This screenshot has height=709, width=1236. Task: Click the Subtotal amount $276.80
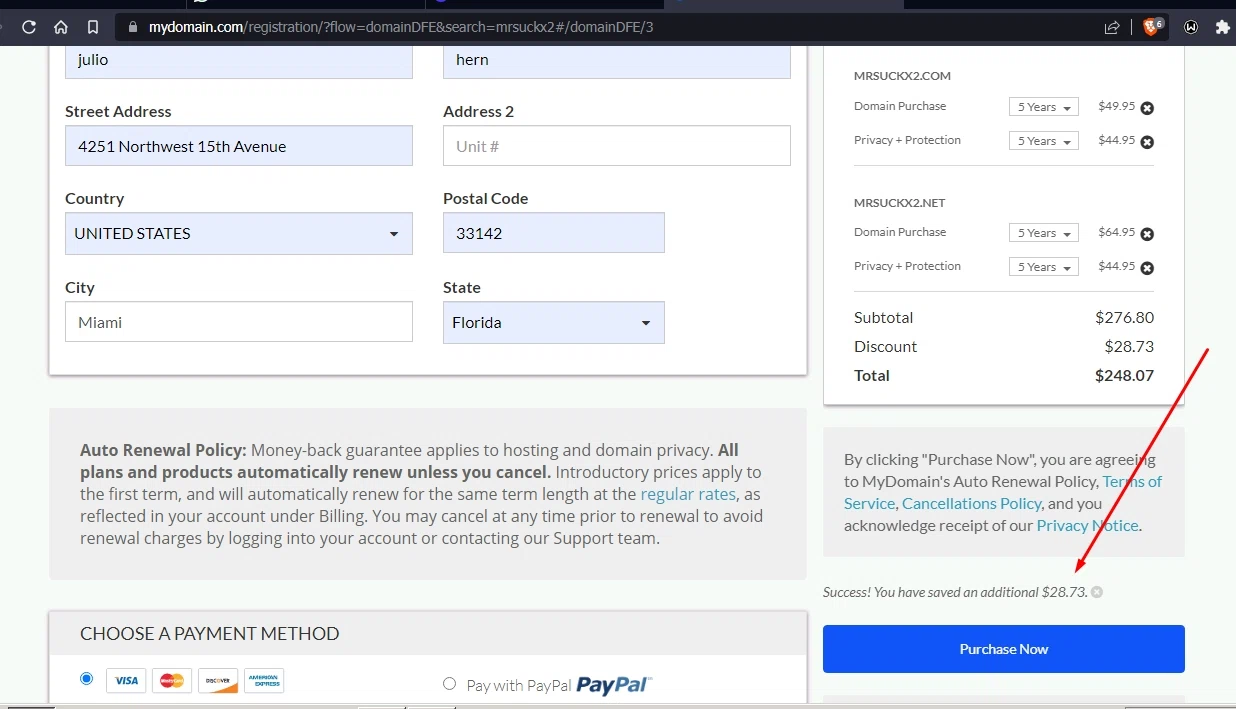(1124, 317)
